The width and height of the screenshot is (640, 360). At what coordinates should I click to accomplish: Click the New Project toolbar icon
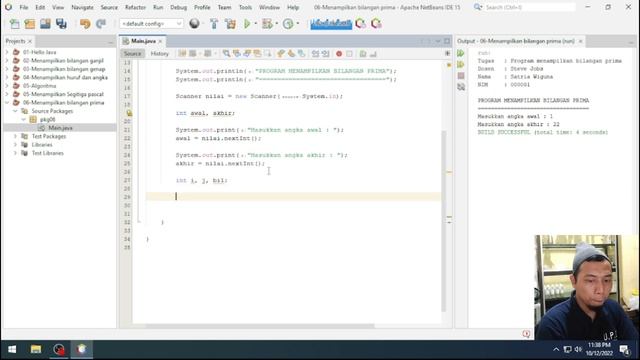30,24
